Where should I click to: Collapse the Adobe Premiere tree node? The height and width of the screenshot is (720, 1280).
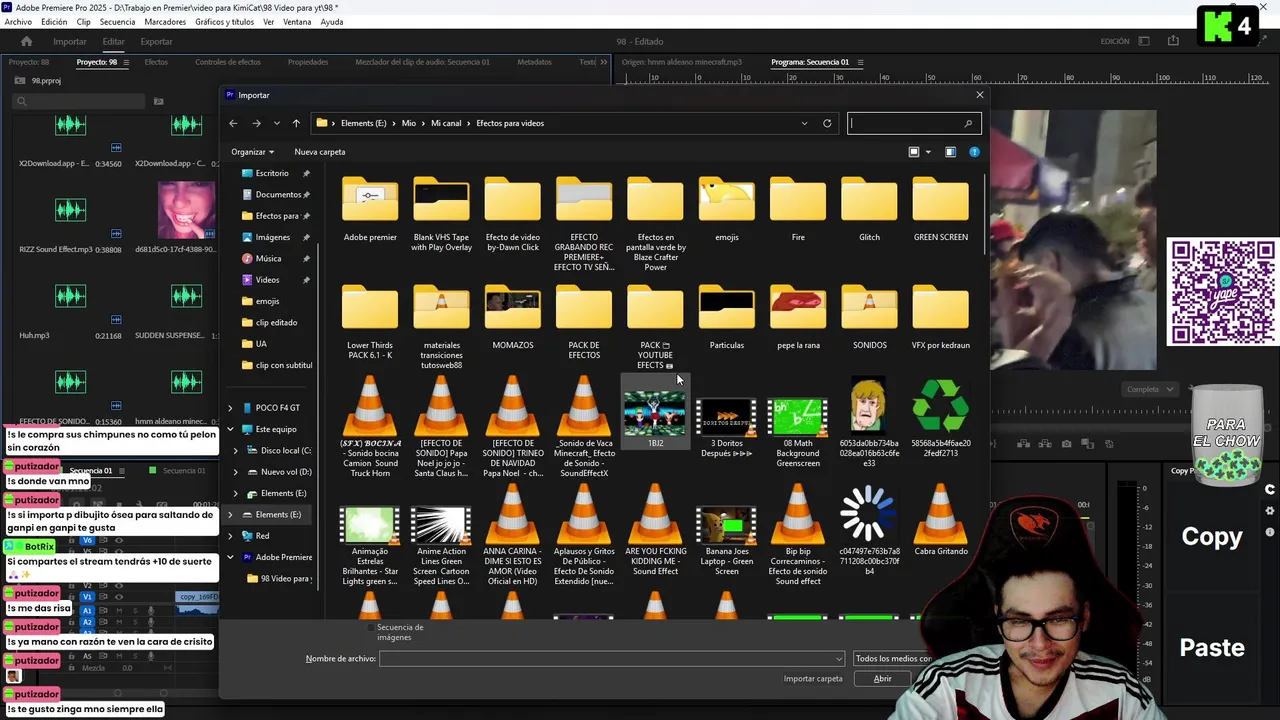coord(231,557)
